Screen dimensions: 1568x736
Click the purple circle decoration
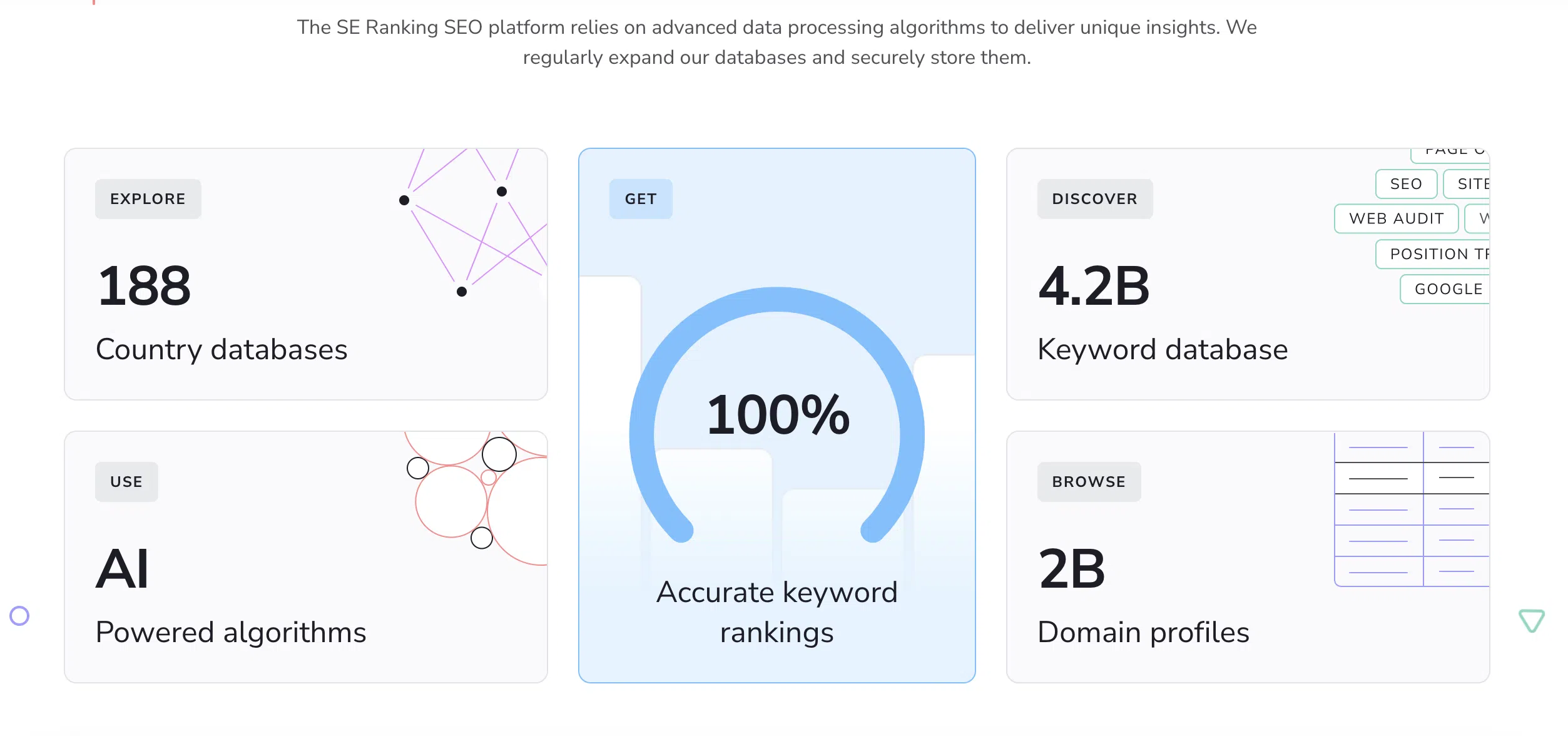point(19,616)
